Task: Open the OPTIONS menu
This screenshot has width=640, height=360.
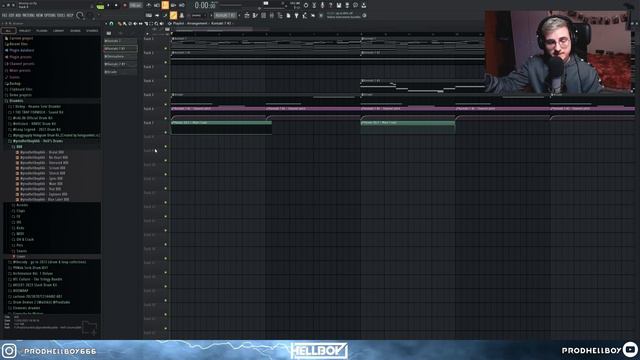Action: tap(50, 15)
